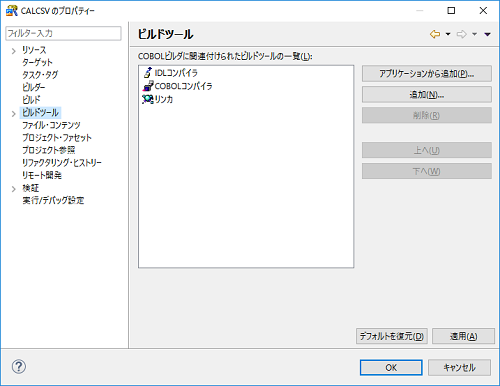The width and height of the screenshot is (500, 386).
Task: Confirm with the OK button
Action: [x=391, y=367]
